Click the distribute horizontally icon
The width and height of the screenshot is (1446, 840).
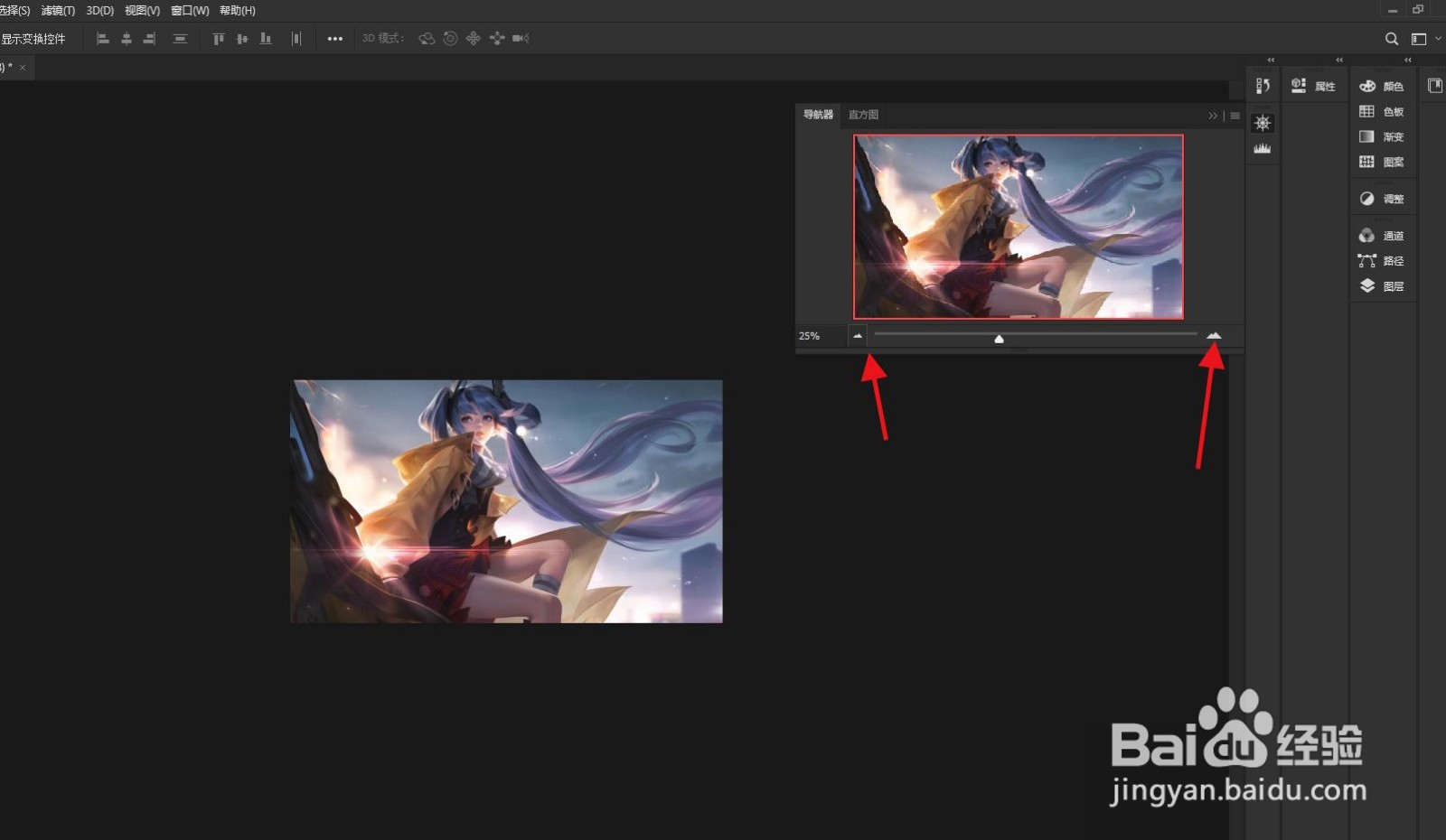tap(296, 39)
